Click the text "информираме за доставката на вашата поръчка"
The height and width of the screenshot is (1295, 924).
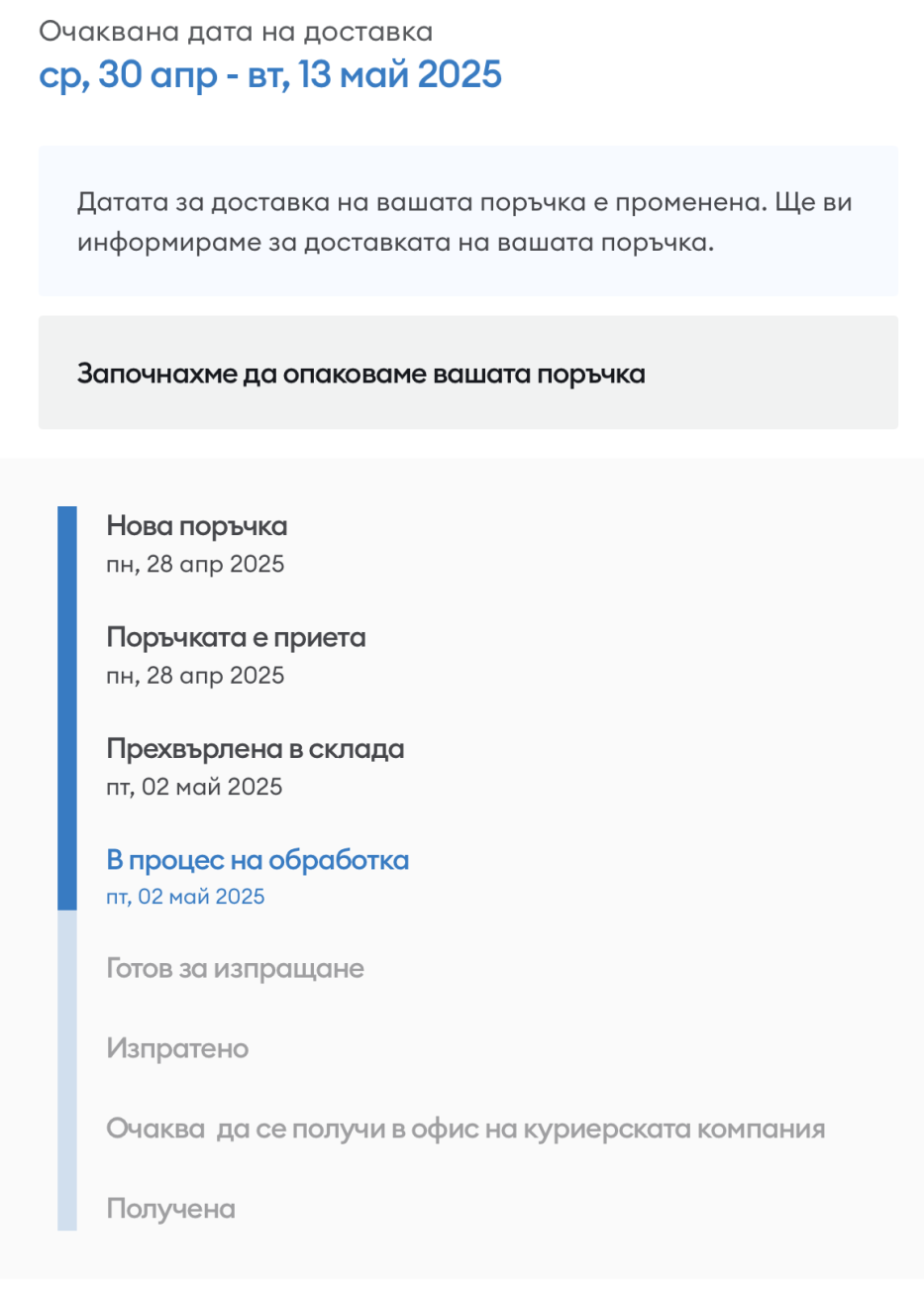tap(394, 243)
